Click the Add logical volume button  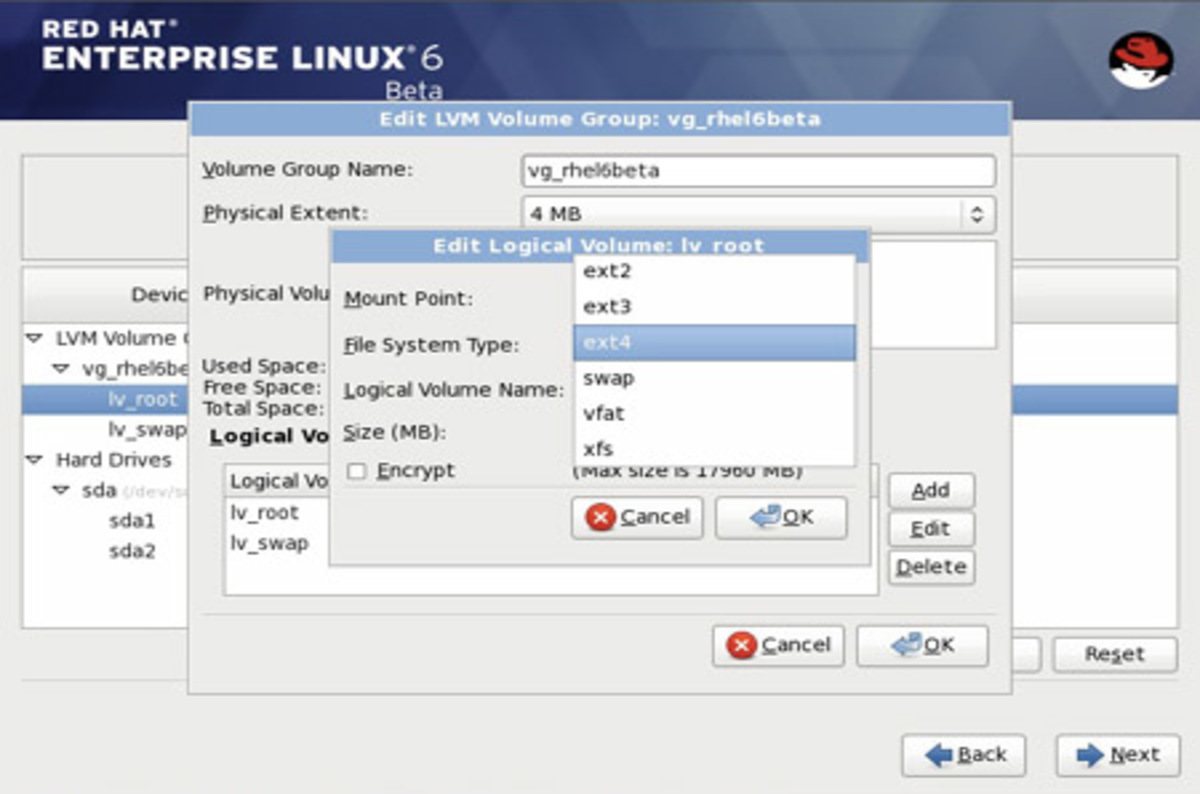pyautogui.click(x=931, y=491)
